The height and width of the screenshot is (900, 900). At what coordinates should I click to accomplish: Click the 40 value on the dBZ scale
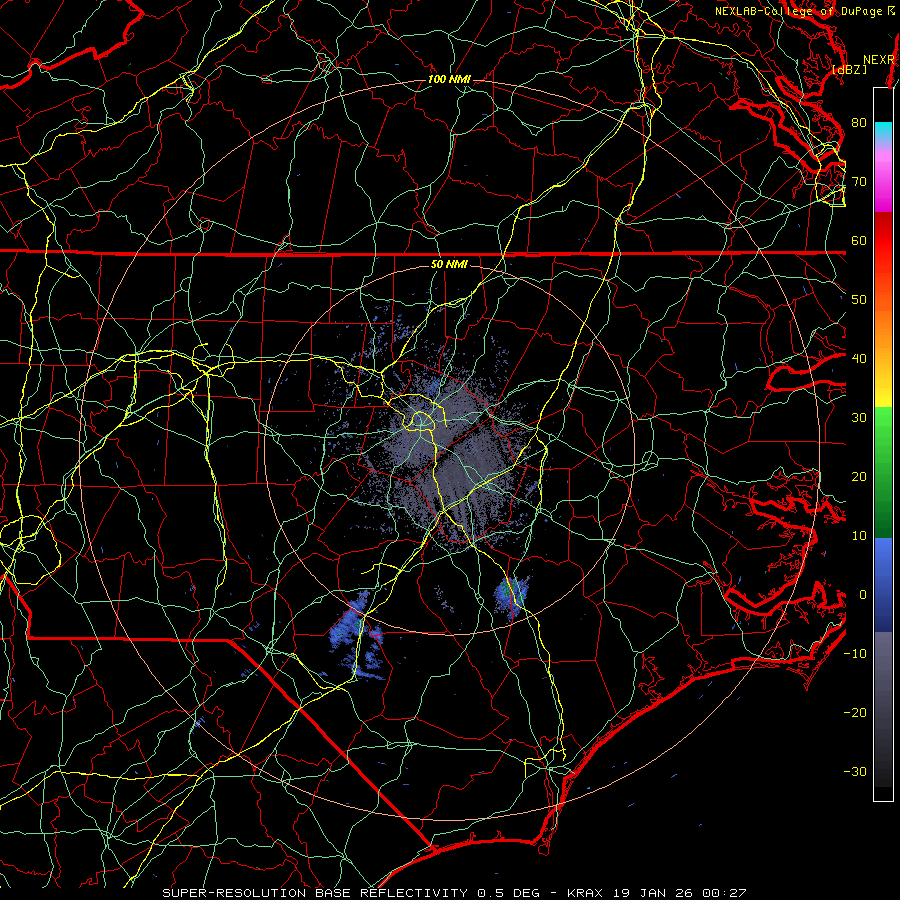[x=859, y=358]
